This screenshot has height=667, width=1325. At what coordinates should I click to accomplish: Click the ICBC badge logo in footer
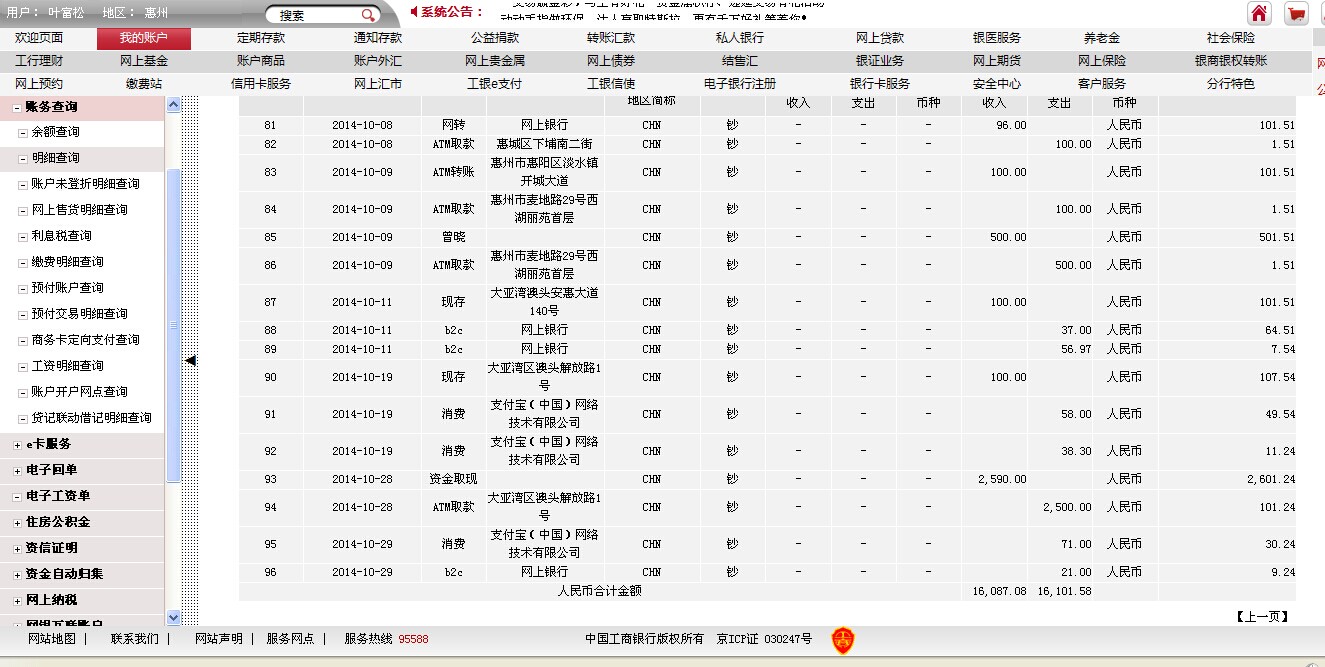click(843, 640)
